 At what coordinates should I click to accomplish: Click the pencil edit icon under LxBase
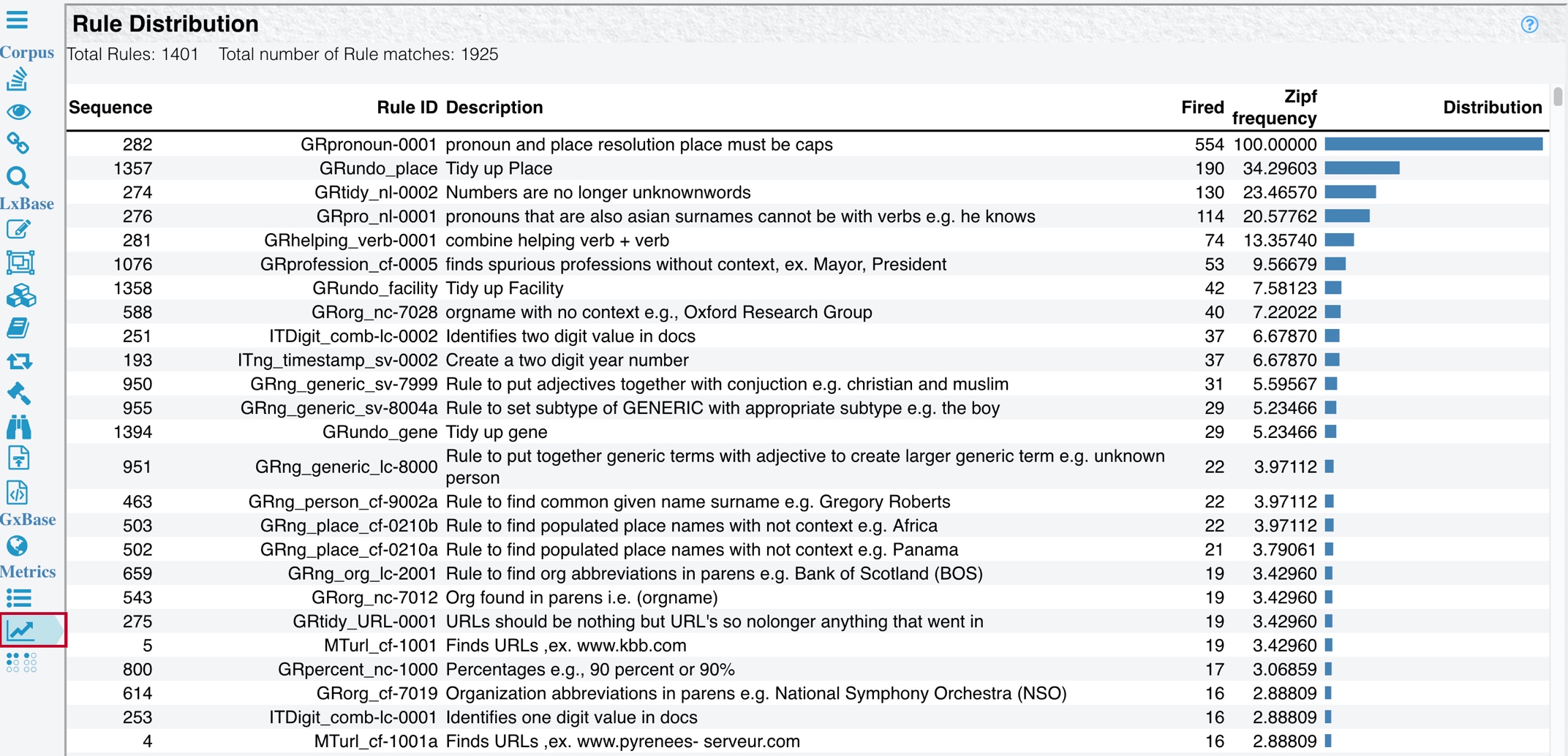coord(18,230)
